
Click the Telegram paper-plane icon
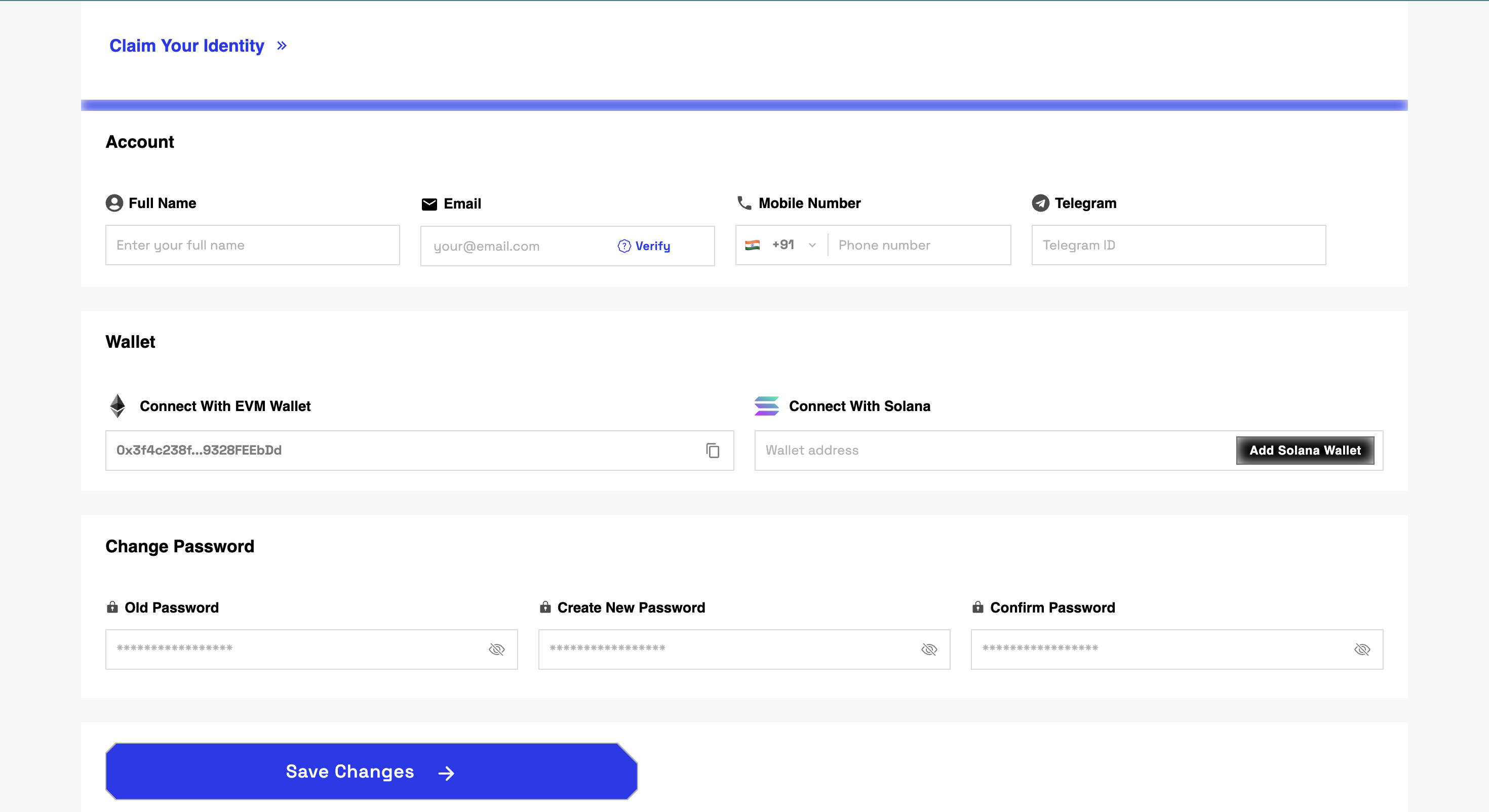pyautogui.click(x=1040, y=204)
